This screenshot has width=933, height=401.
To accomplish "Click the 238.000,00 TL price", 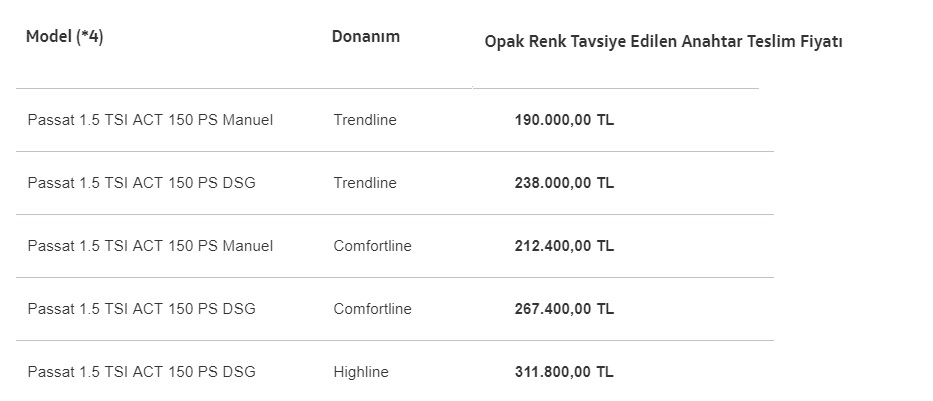I will (564, 183).
